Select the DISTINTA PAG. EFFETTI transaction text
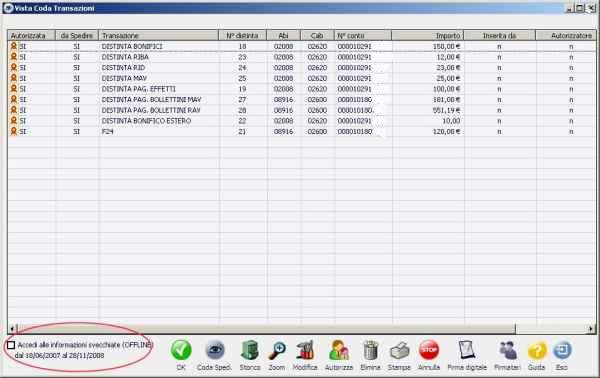600x378 pixels. (139, 89)
